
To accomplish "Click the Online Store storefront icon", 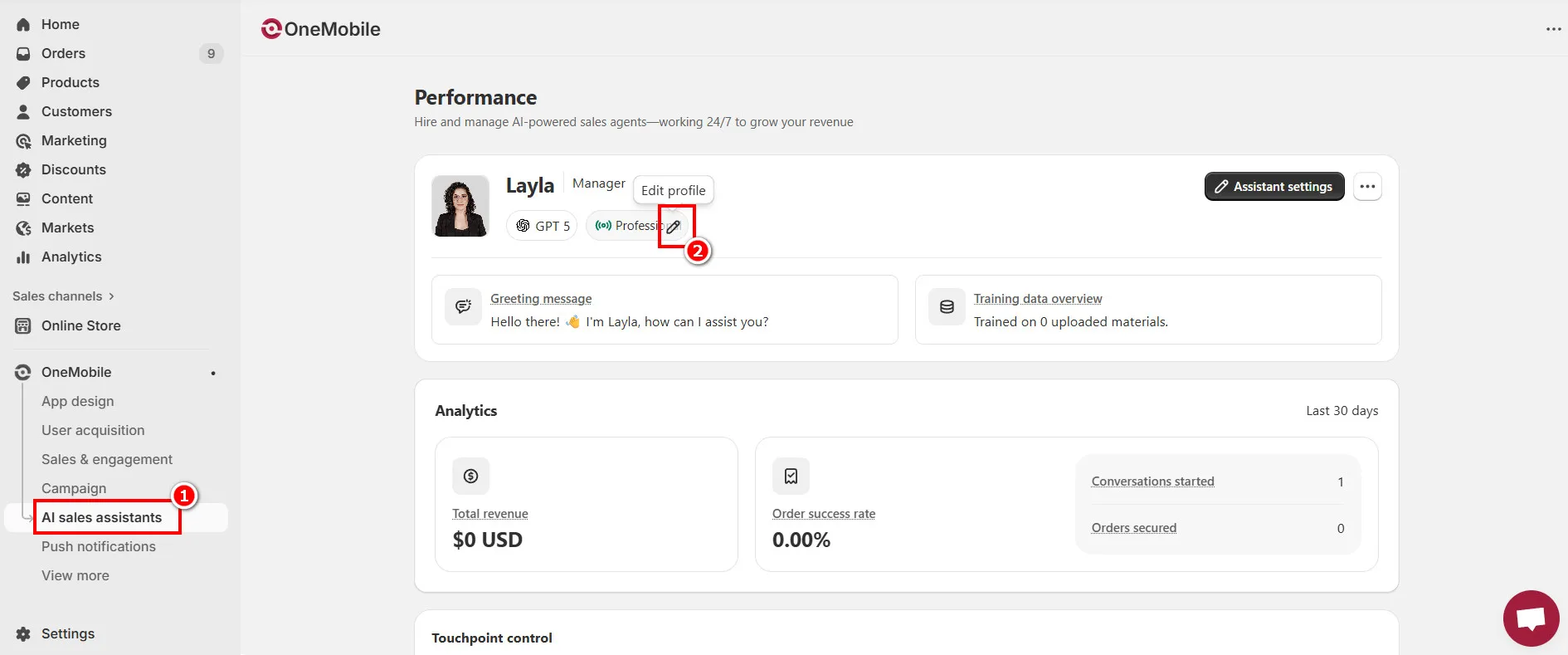I will [x=23, y=325].
